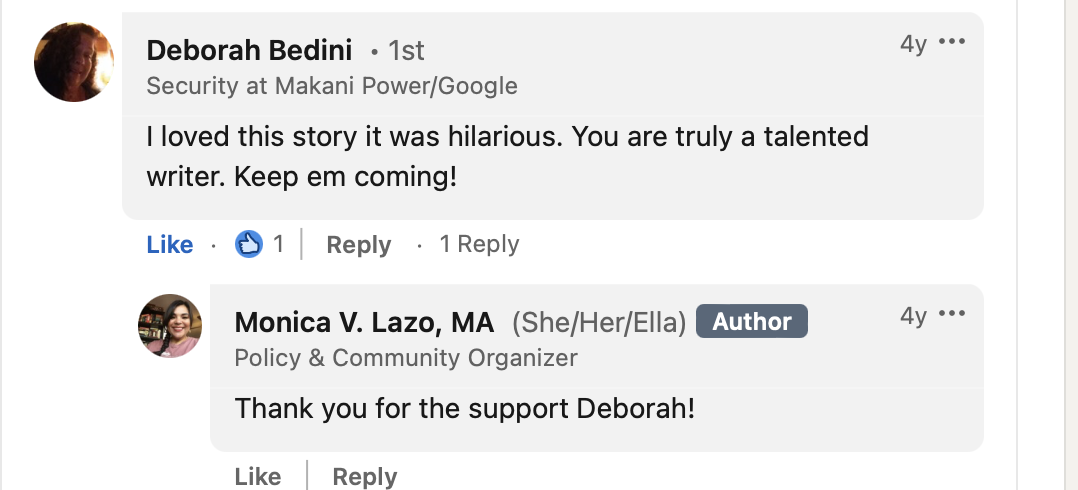Click the Author badge on Monica's reply

(x=751, y=322)
